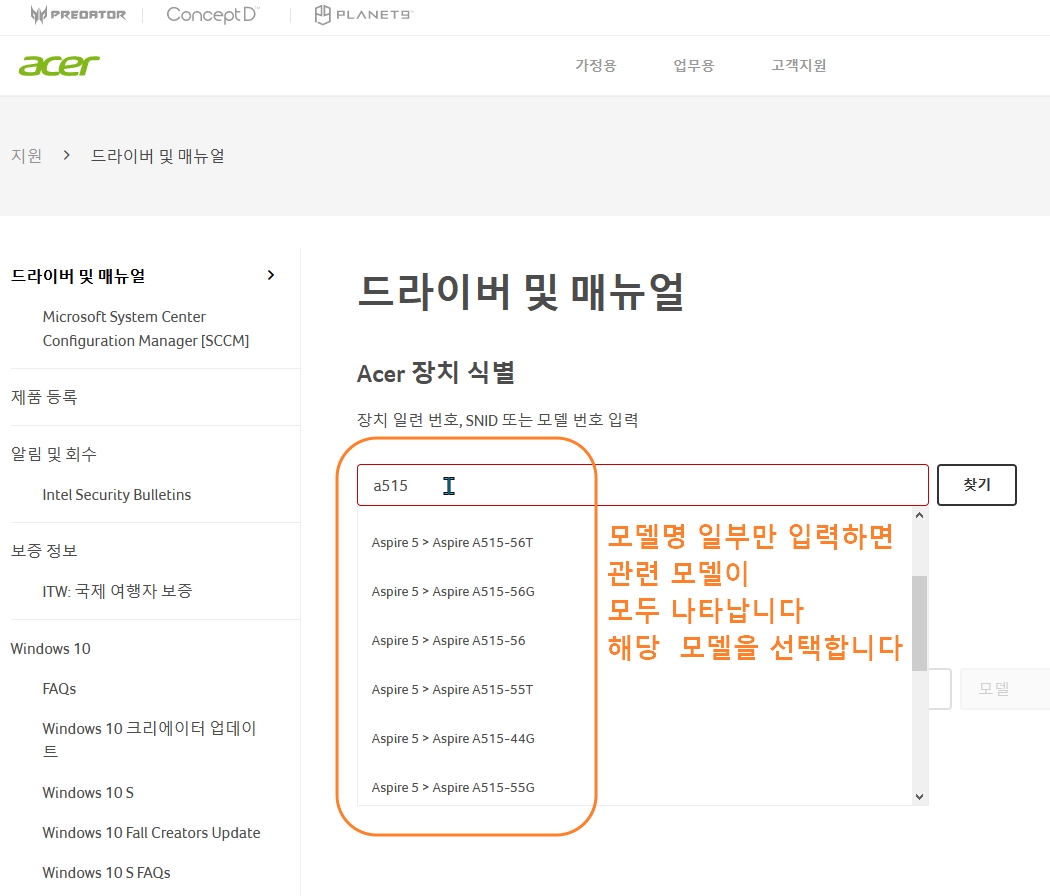Click the Planet9 logo
Viewport: 1050px width, 896px height.
[x=362, y=15]
